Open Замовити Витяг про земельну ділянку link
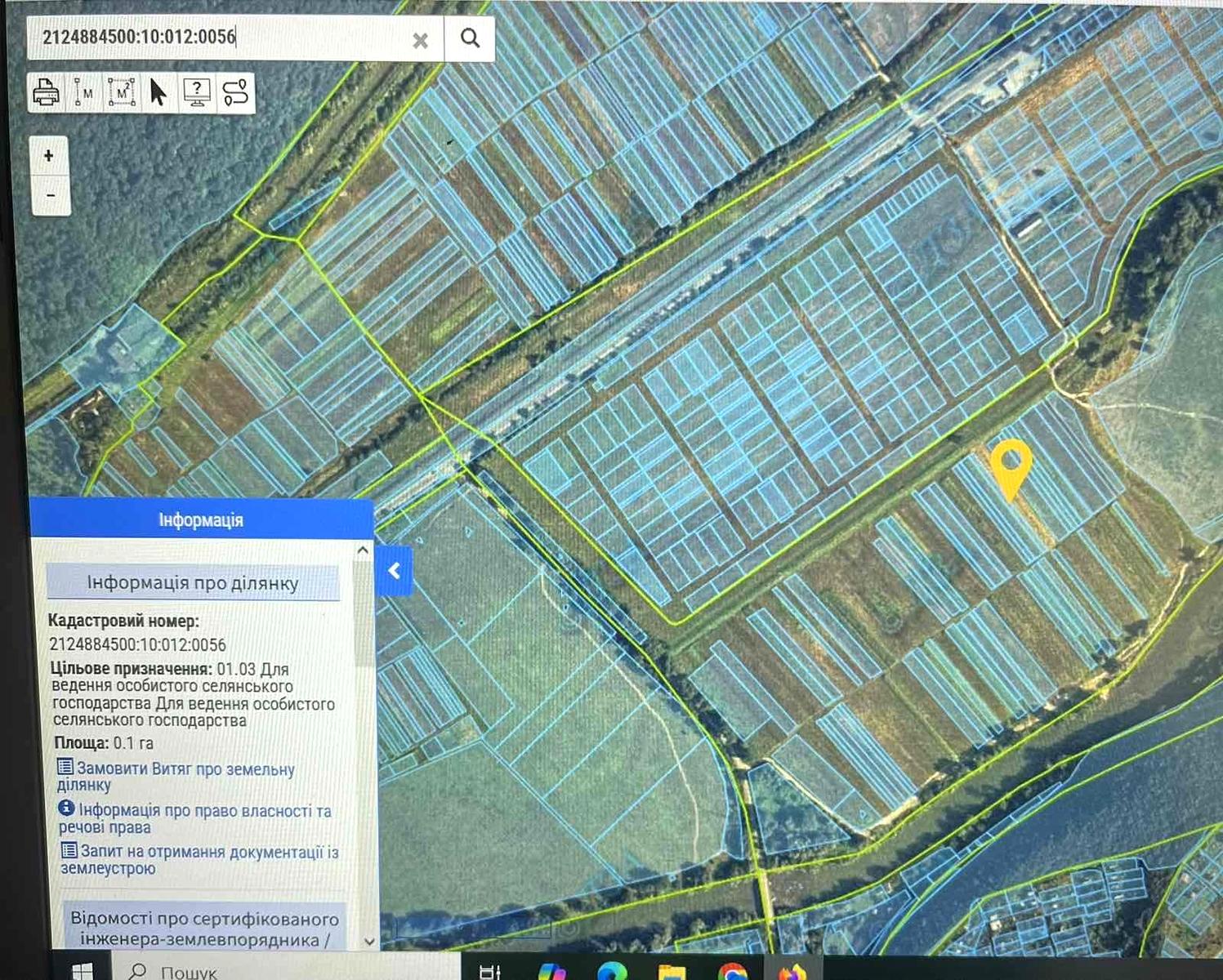The width and height of the screenshot is (1223, 980). pyautogui.click(x=185, y=769)
